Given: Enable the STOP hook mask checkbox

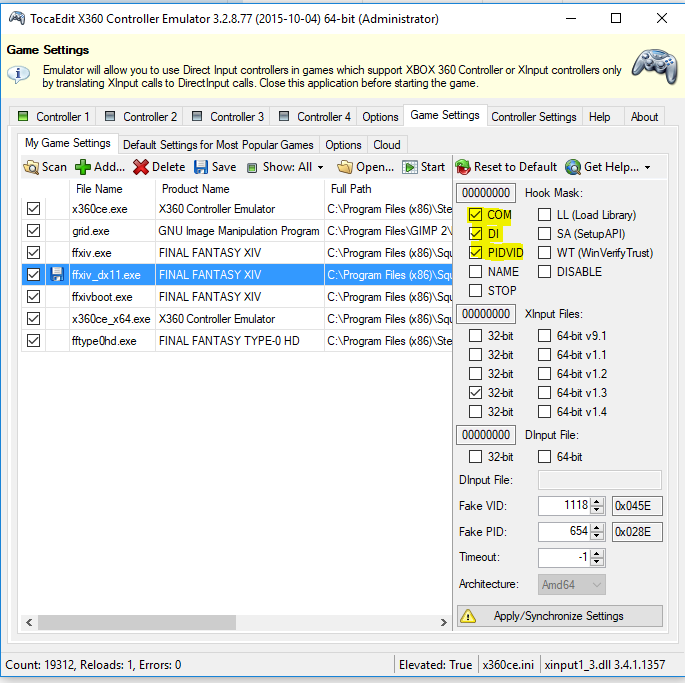Looking at the screenshot, I should [x=475, y=290].
